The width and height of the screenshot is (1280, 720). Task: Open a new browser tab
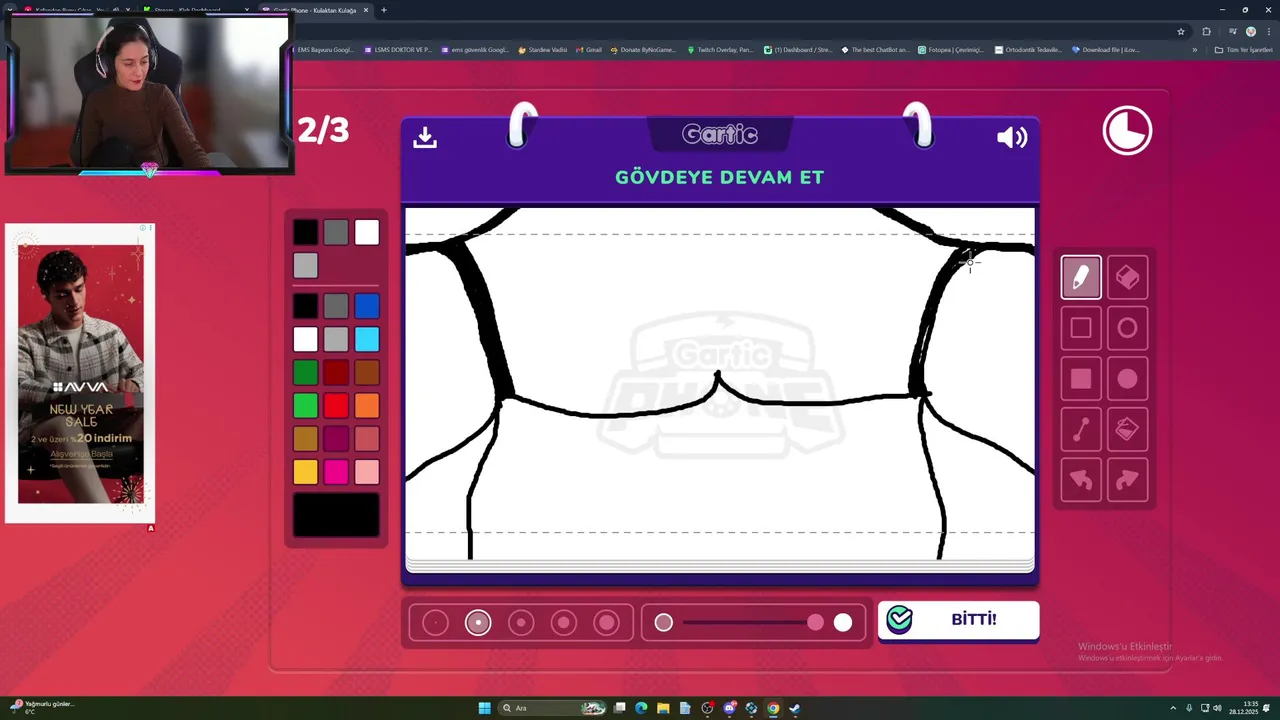[384, 10]
